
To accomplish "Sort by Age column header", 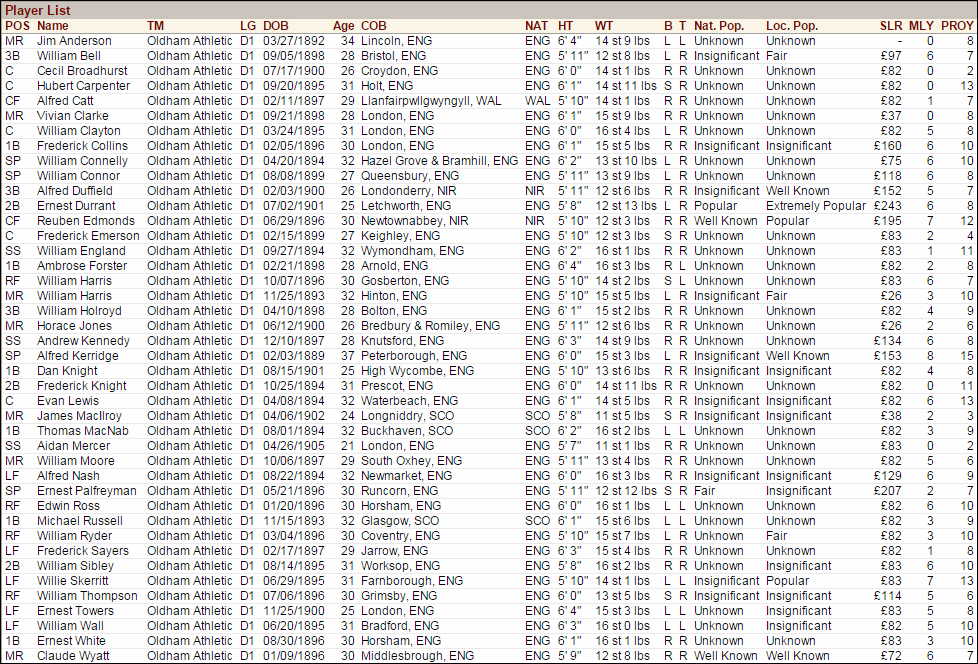I will 344,26.
